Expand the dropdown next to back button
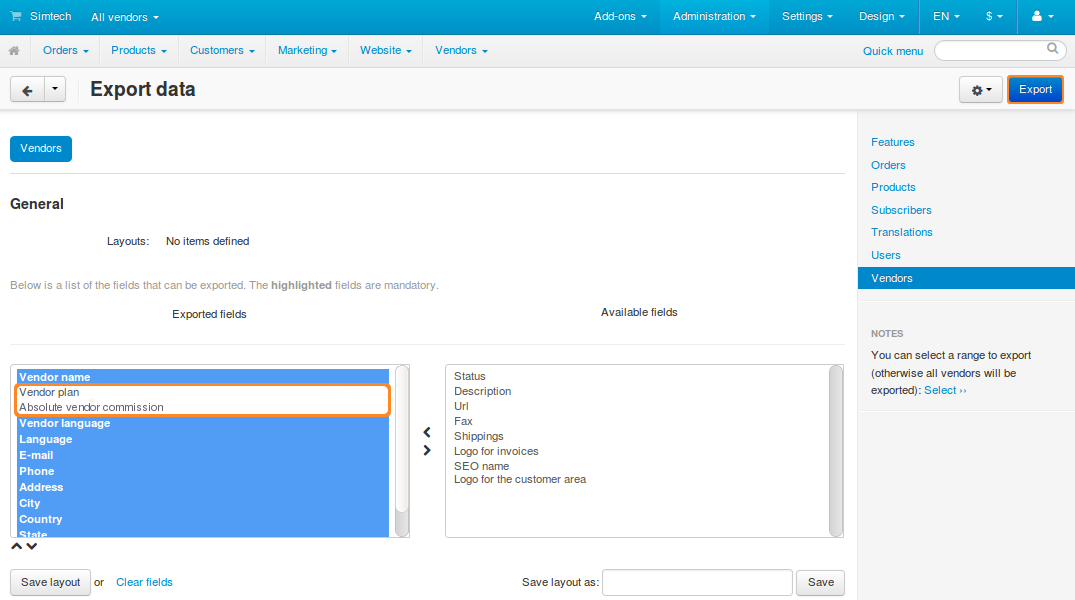Screen dimensions: 1075x600 pyautogui.click(x=55, y=90)
